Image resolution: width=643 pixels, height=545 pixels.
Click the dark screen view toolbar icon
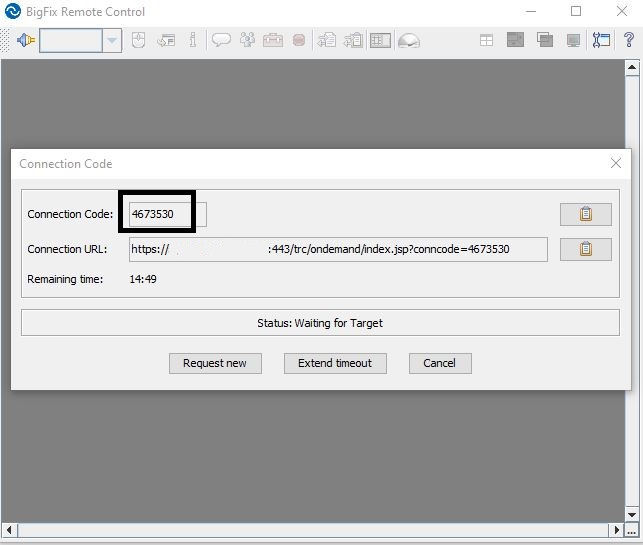pyautogui.click(x=515, y=40)
